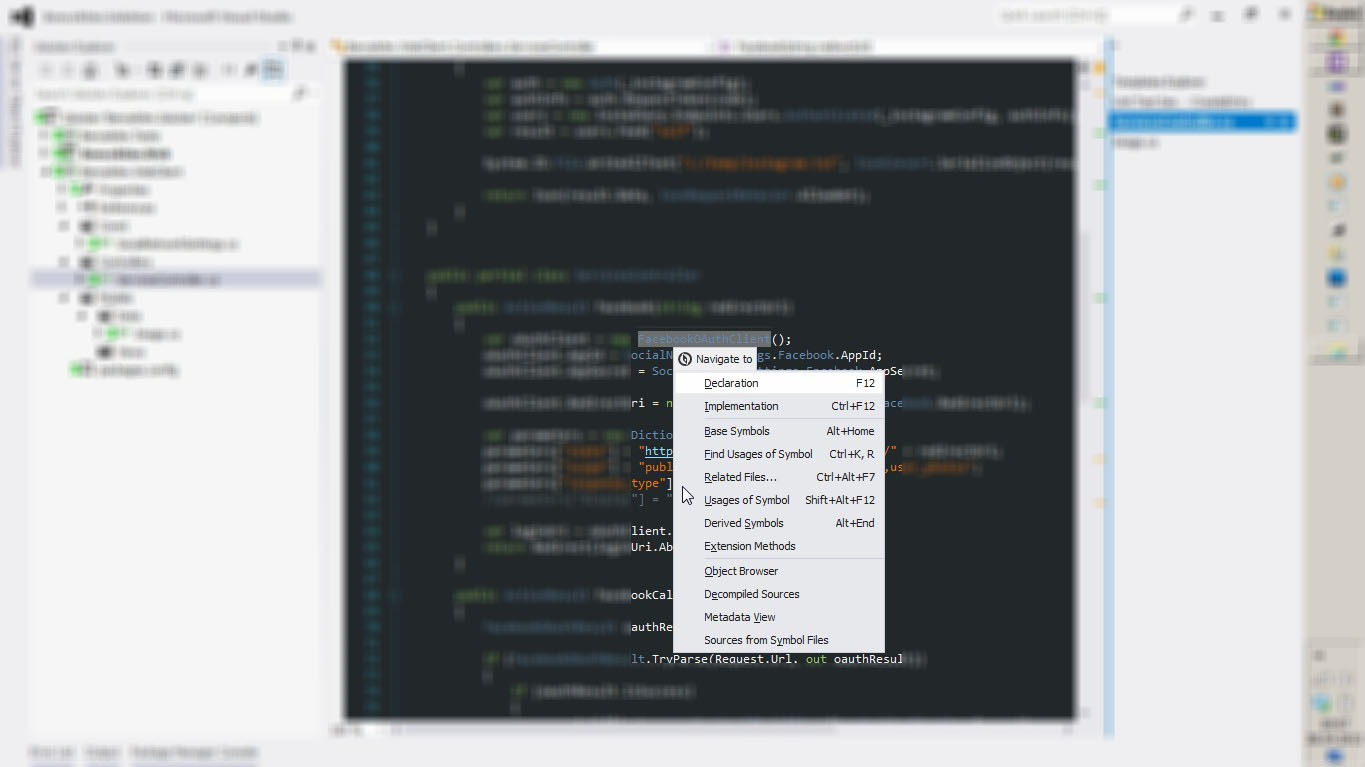
Task: Open the Object Browser menu item
Action: pyautogui.click(x=741, y=571)
